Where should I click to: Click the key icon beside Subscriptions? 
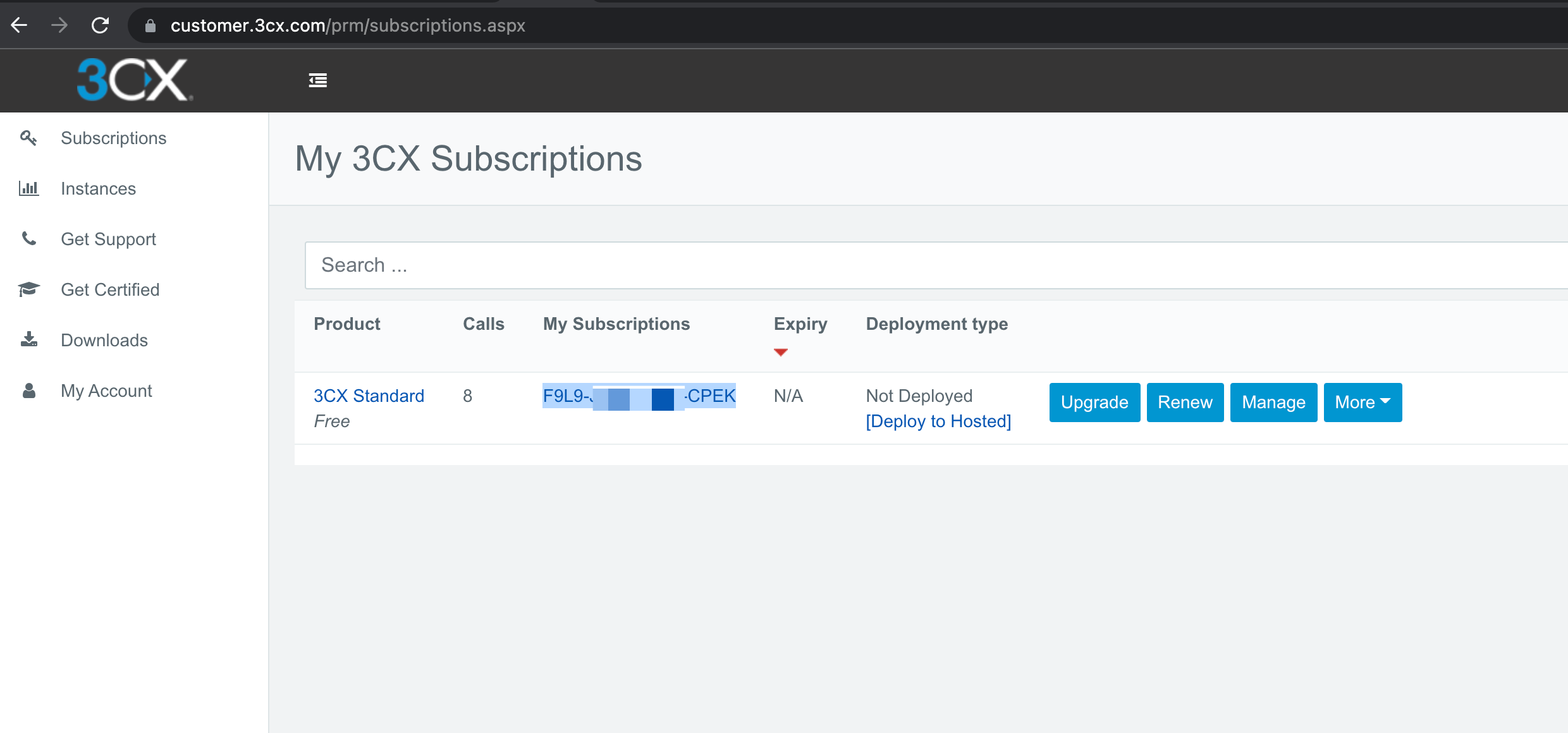pyautogui.click(x=28, y=138)
